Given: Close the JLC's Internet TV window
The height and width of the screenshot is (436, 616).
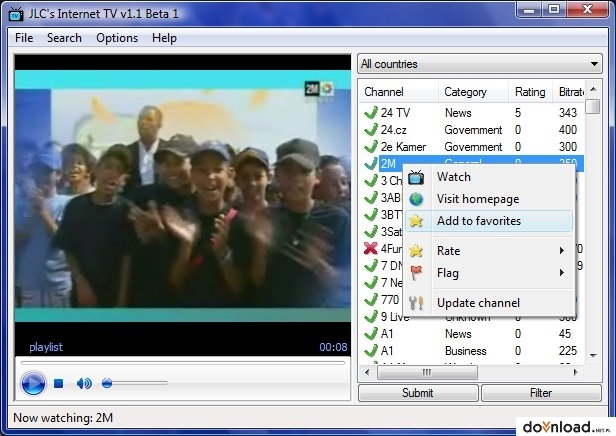Looking at the screenshot, I should pyautogui.click(x=587, y=10).
